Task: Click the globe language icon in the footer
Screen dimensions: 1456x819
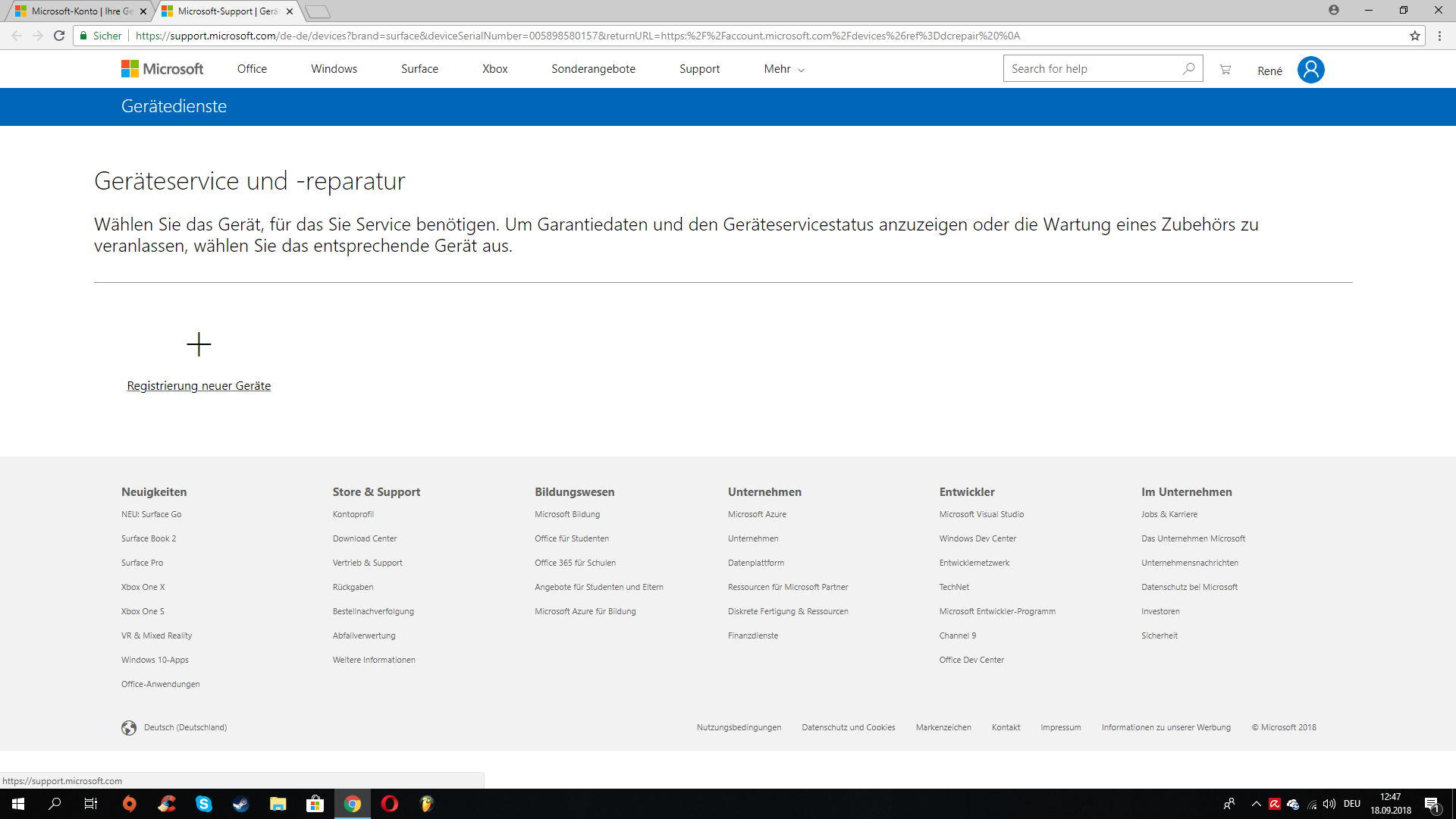Action: (x=129, y=727)
